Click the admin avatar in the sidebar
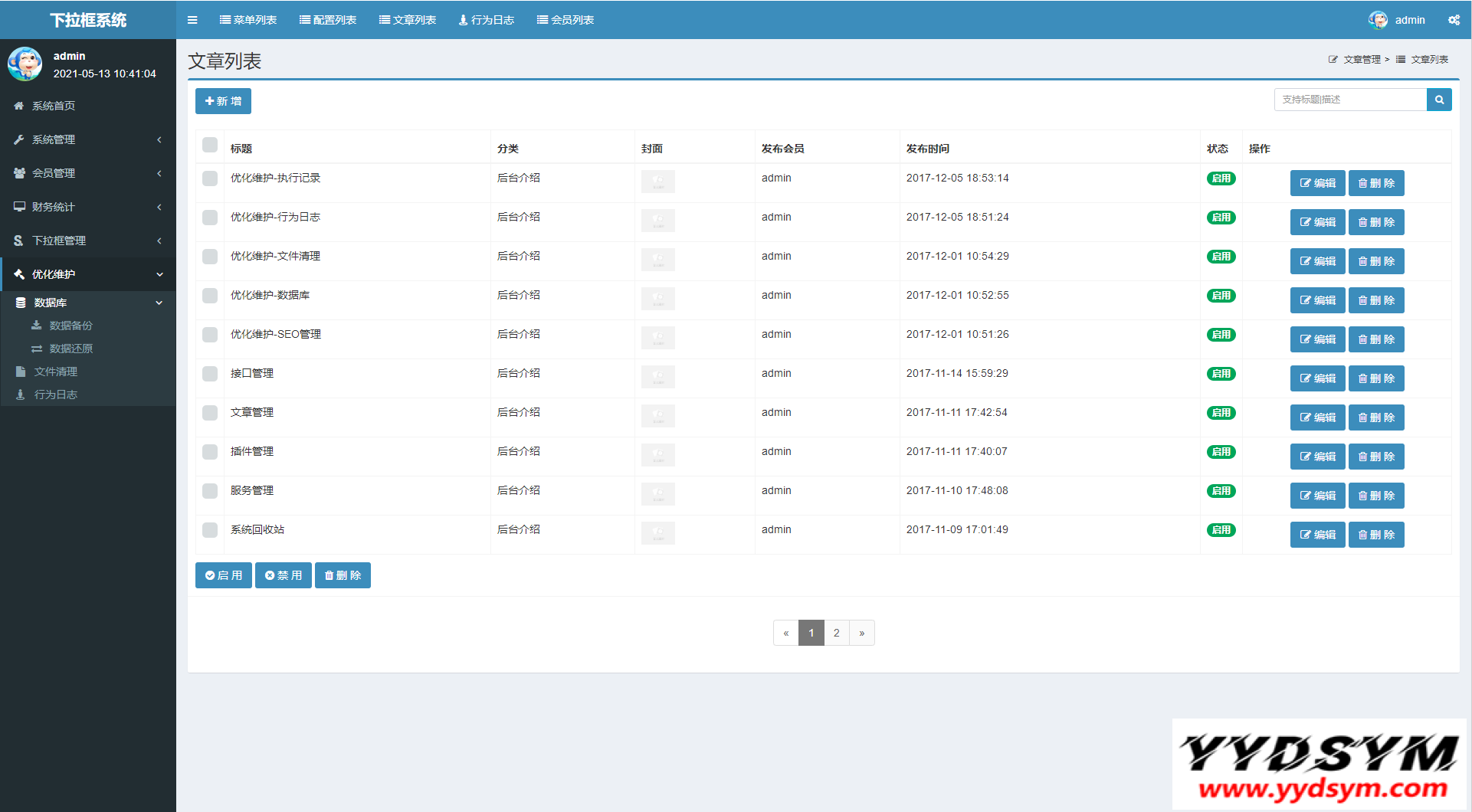Viewport: 1472px width, 812px height. [25, 64]
